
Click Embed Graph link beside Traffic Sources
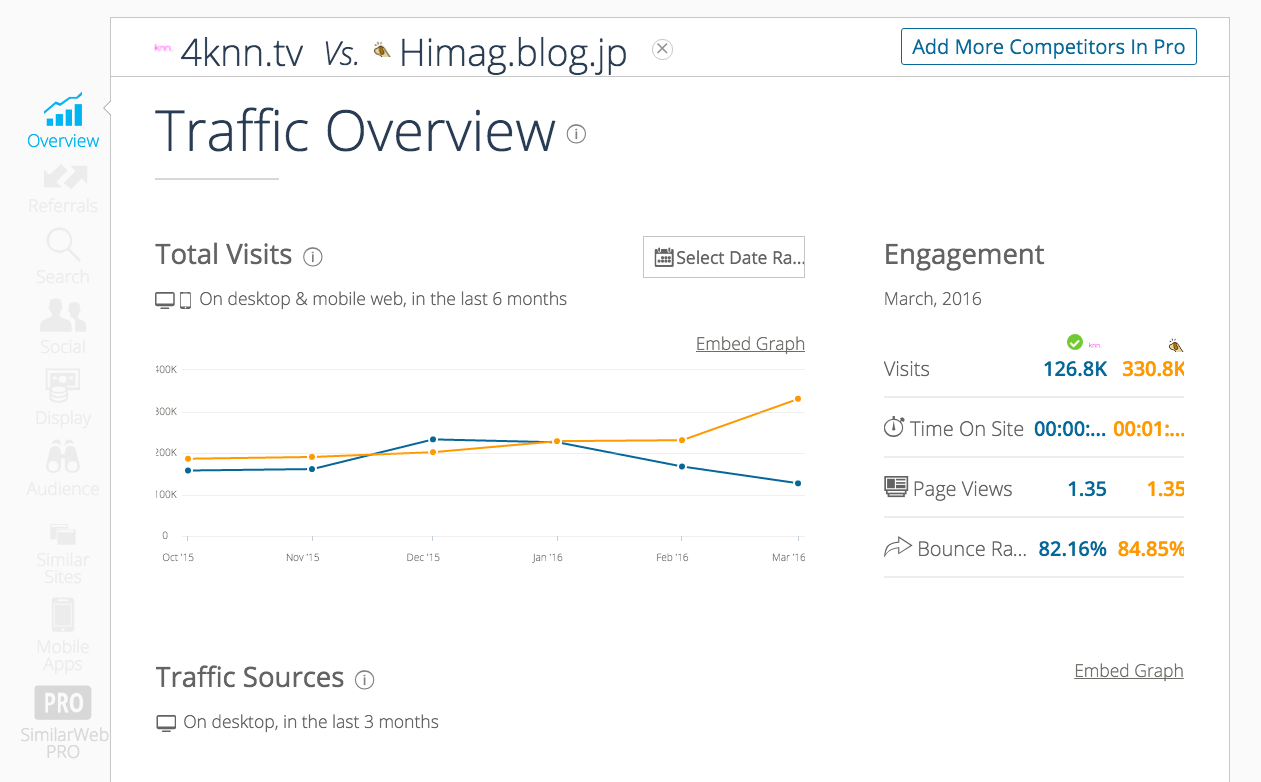click(x=1129, y=670)
